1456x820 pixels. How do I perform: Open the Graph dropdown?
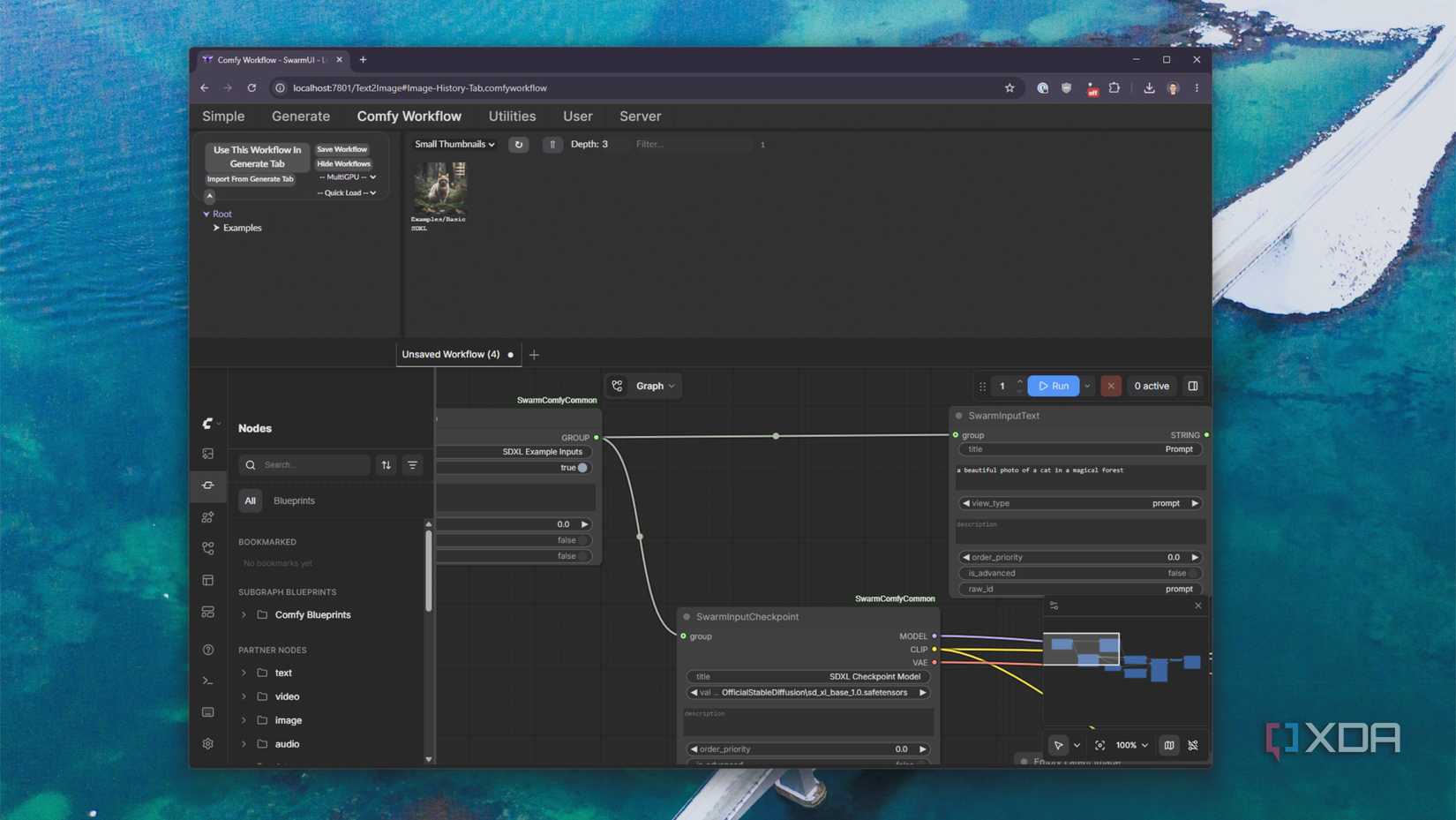pyautogui.click(x=655, y=386)
